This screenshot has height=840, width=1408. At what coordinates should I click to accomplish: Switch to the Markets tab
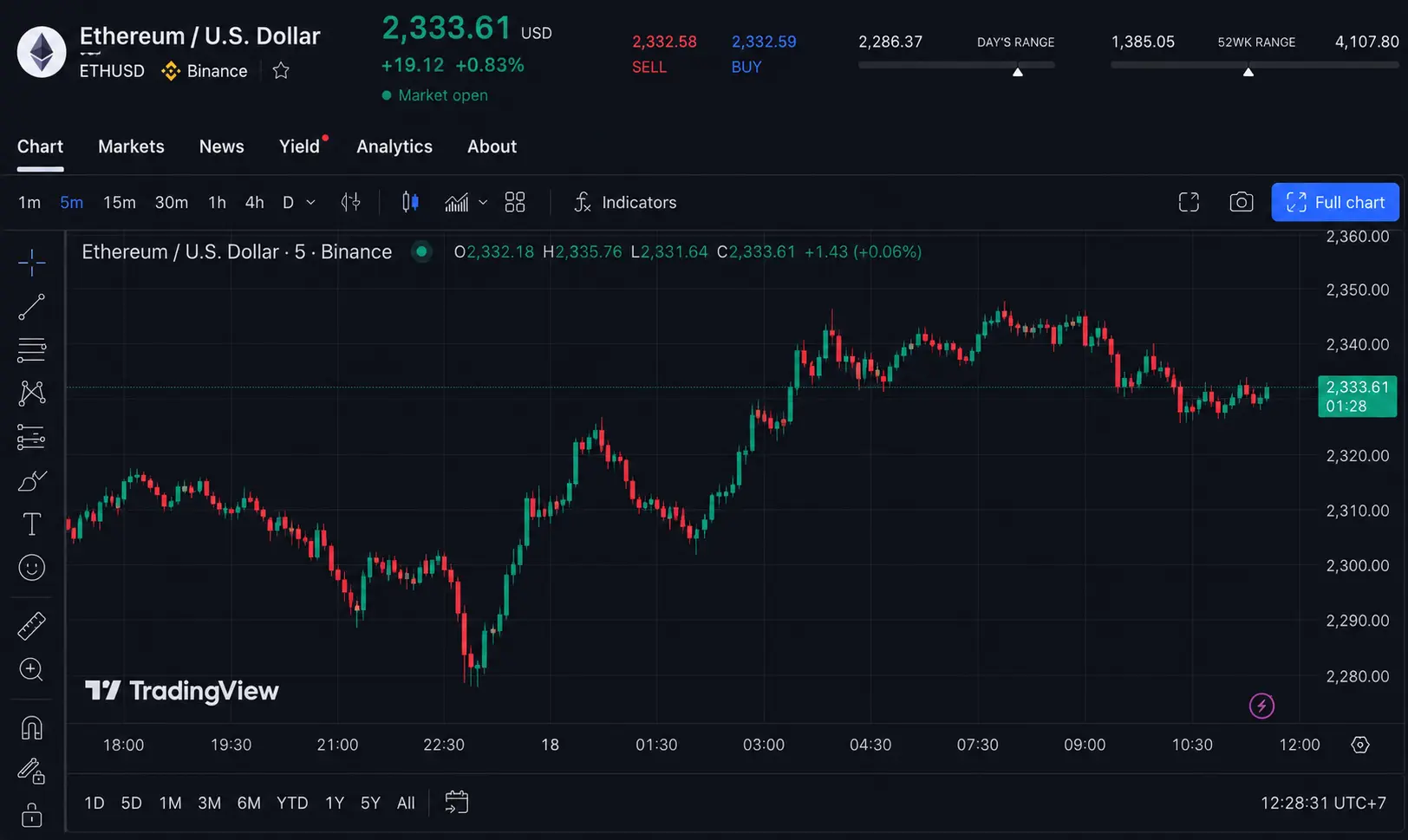point(131,147)
